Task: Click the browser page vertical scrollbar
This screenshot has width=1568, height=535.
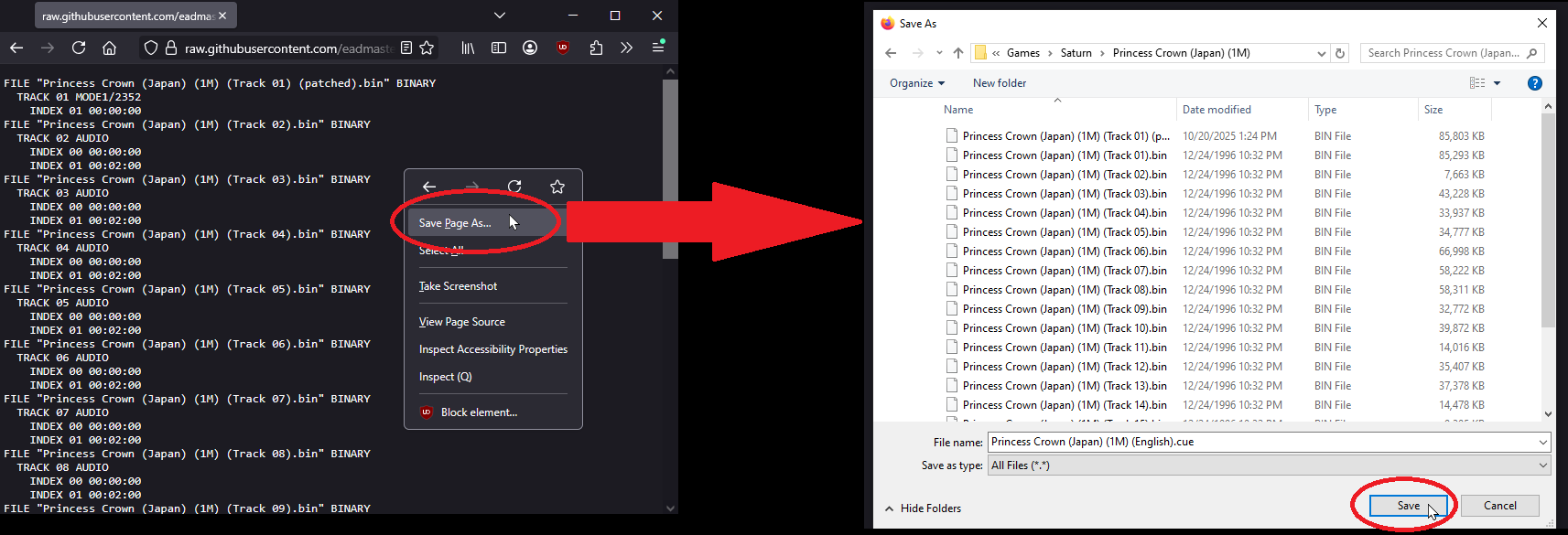Action: point(671,169)
